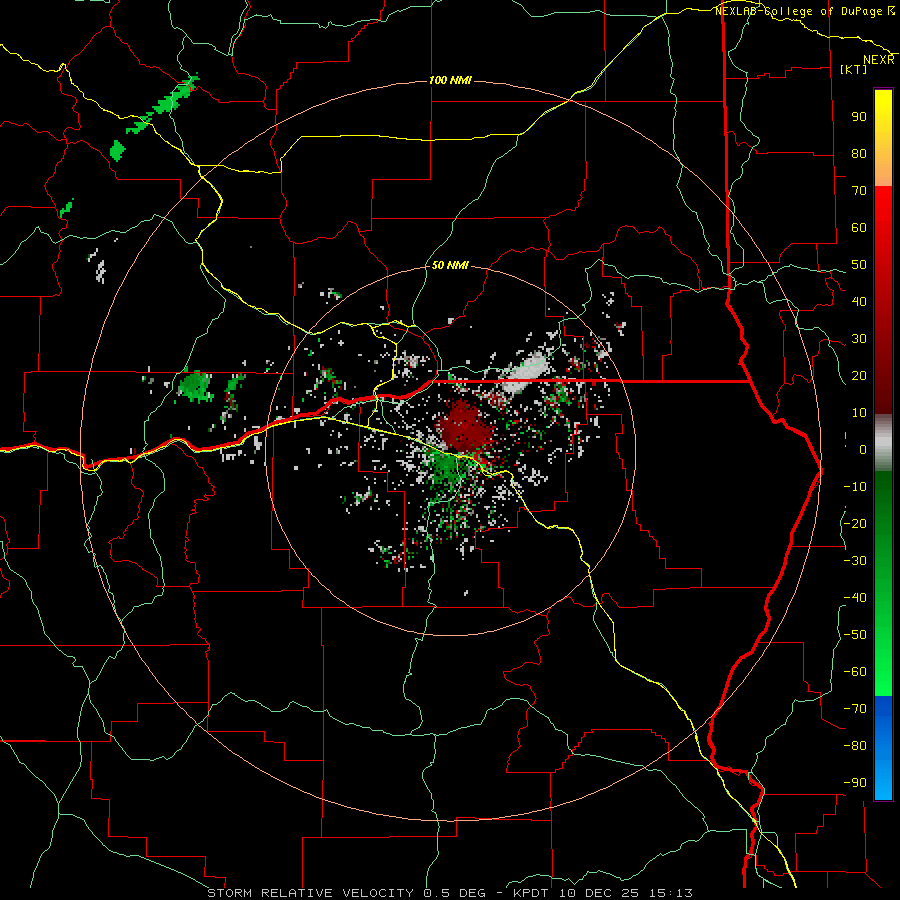
Task: Select the 70 value on velocity scale
Action: tap(859, 191)
